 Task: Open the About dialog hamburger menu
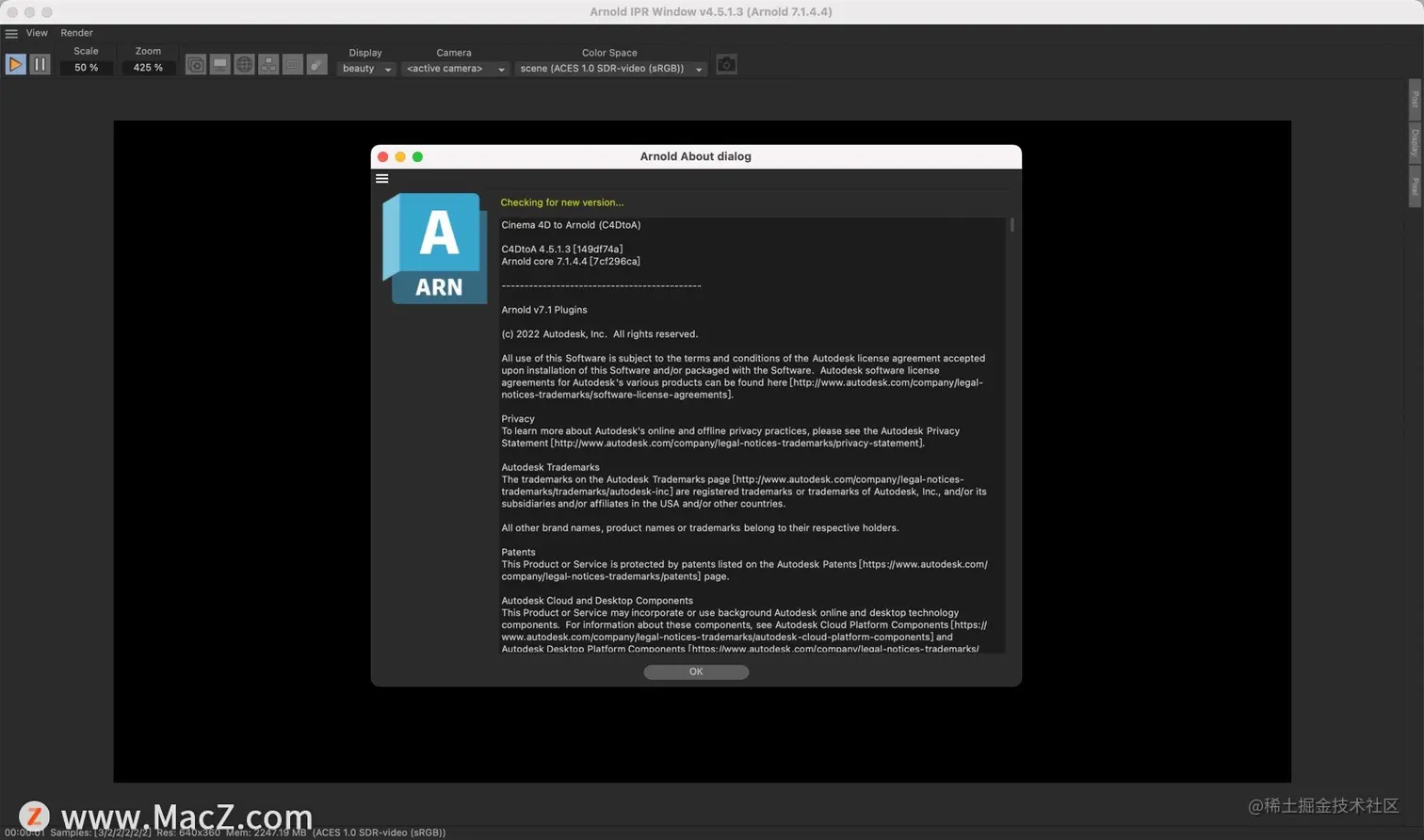[x=381, y=178]
